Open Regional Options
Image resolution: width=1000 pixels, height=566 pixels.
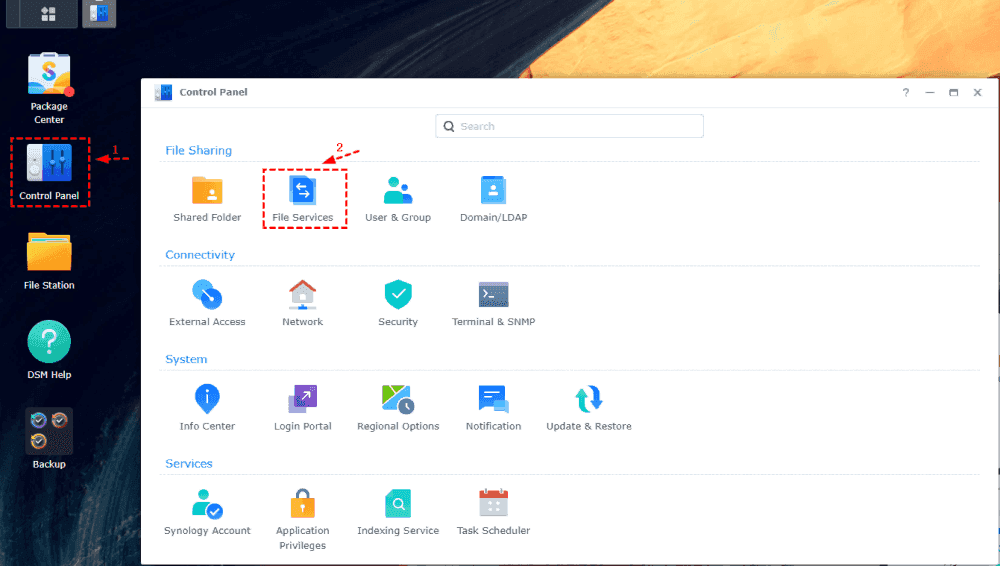(x=398, y=408)
